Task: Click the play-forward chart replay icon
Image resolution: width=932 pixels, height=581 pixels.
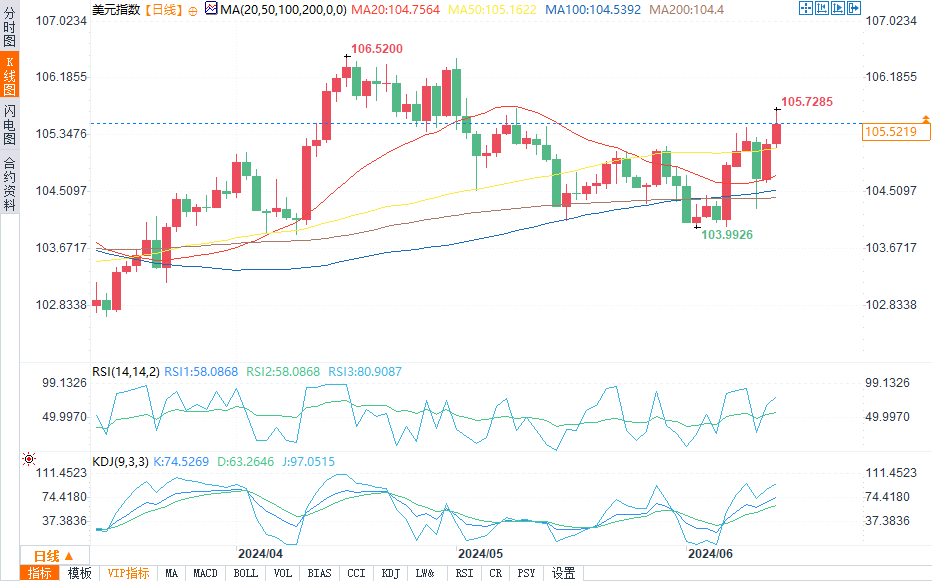Action: coord(838,8)
